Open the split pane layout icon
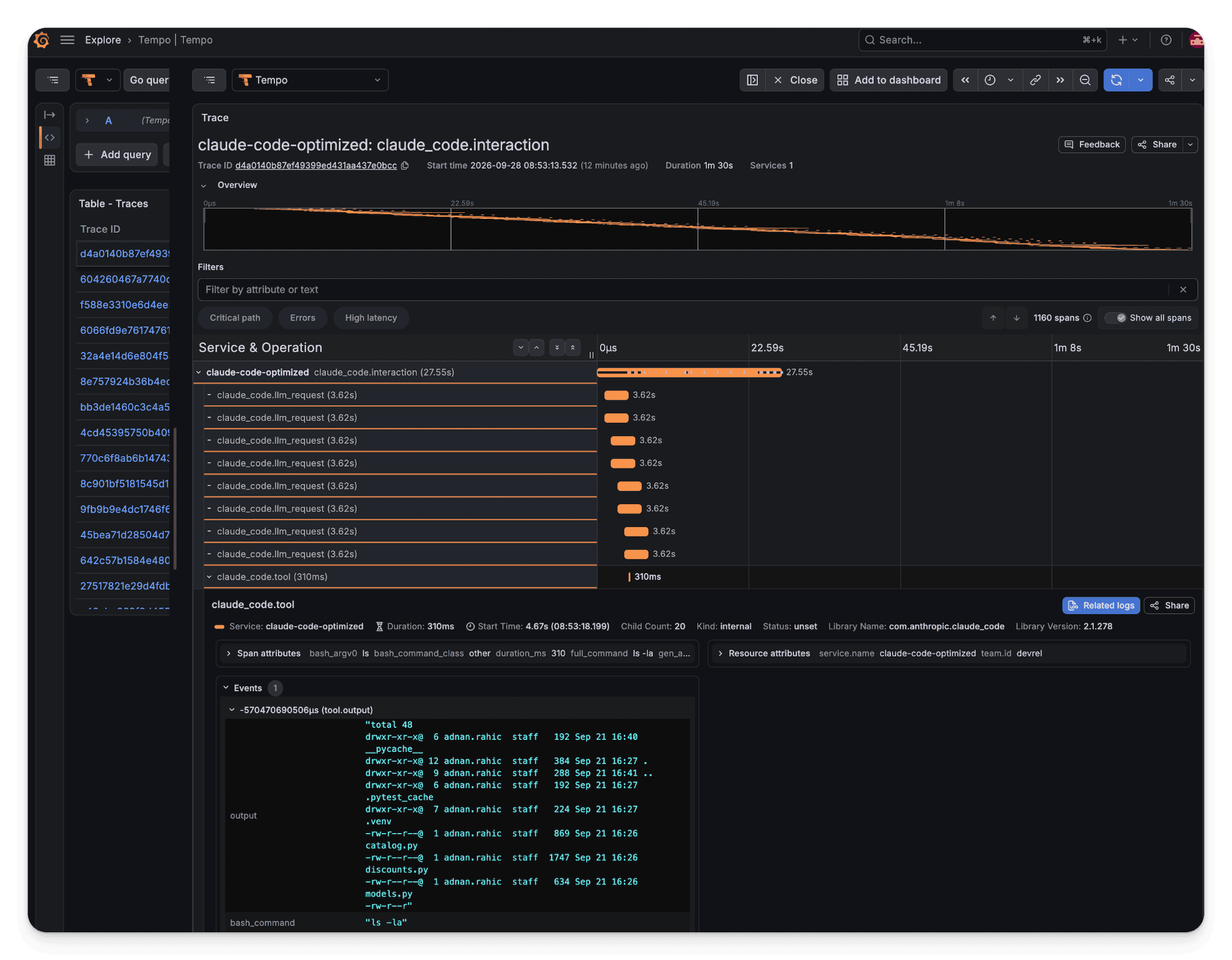Screen dimensions: 1232x960 click(753, 80)
